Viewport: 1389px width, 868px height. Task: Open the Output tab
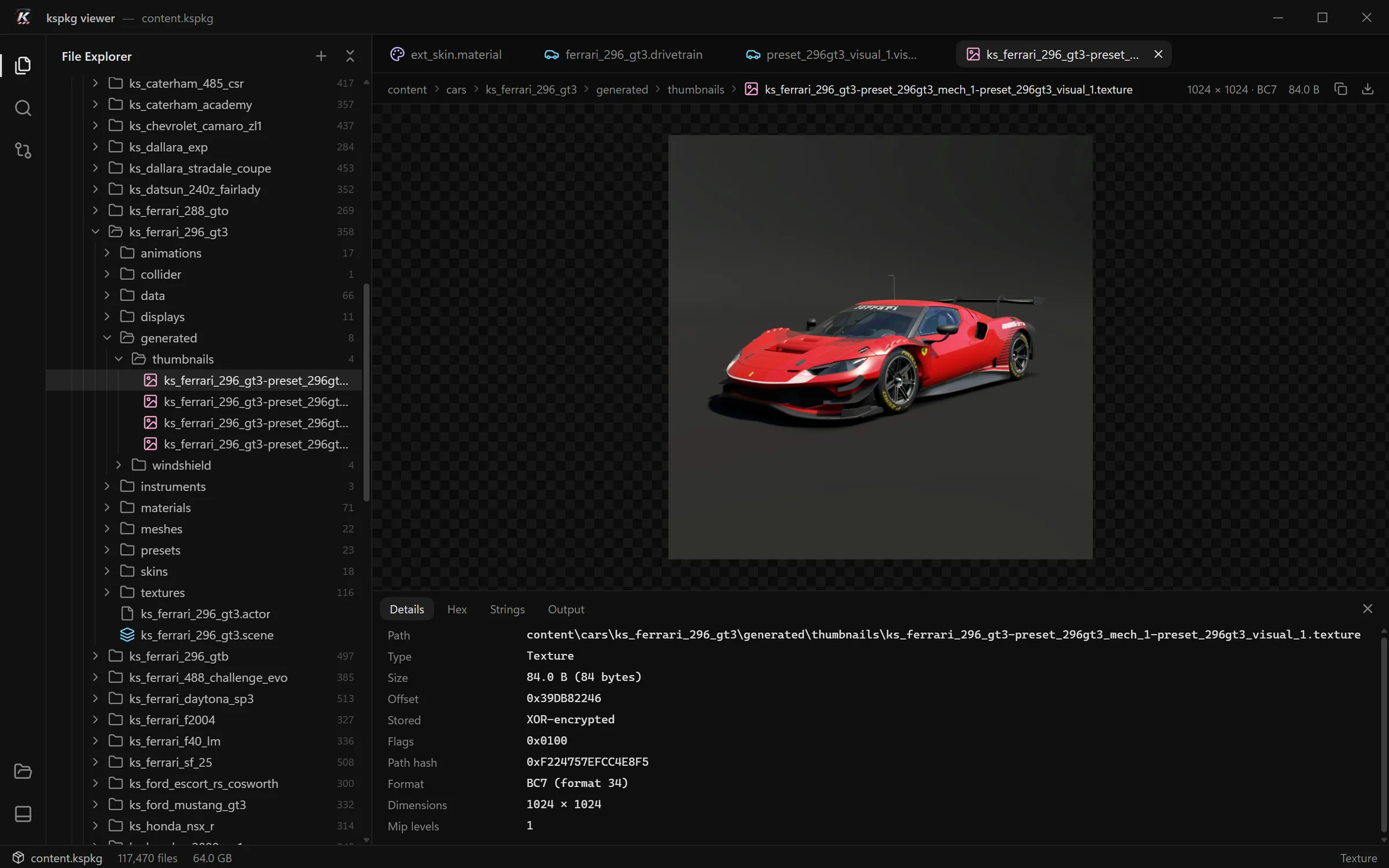(x=566, y=609)
